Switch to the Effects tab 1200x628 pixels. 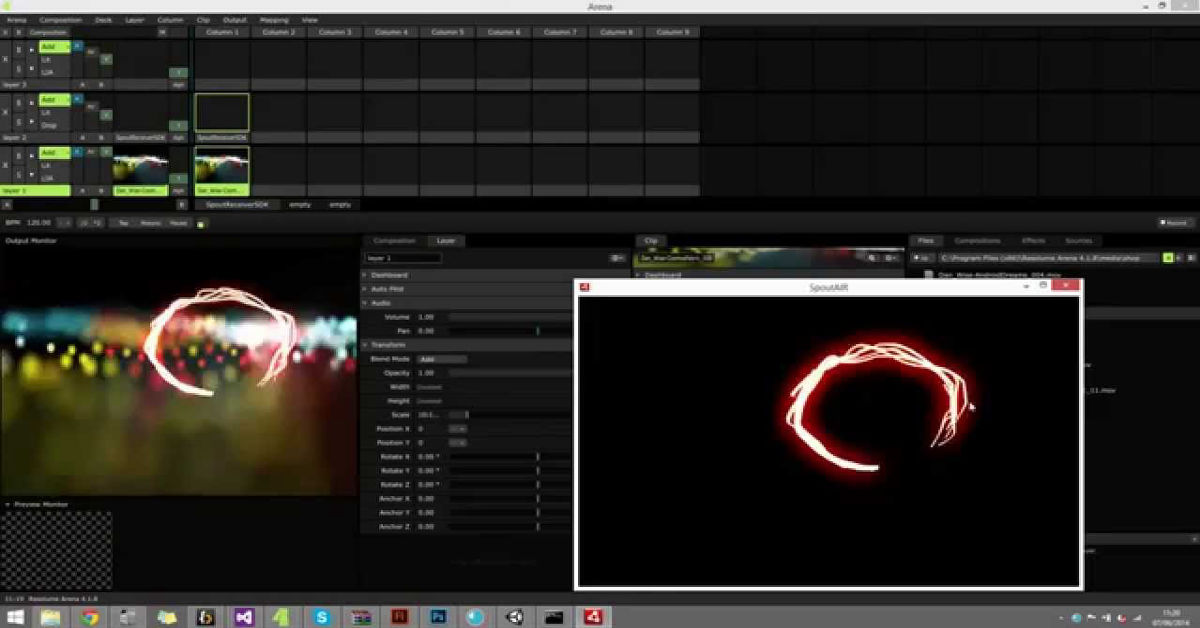pos(1033,240)
